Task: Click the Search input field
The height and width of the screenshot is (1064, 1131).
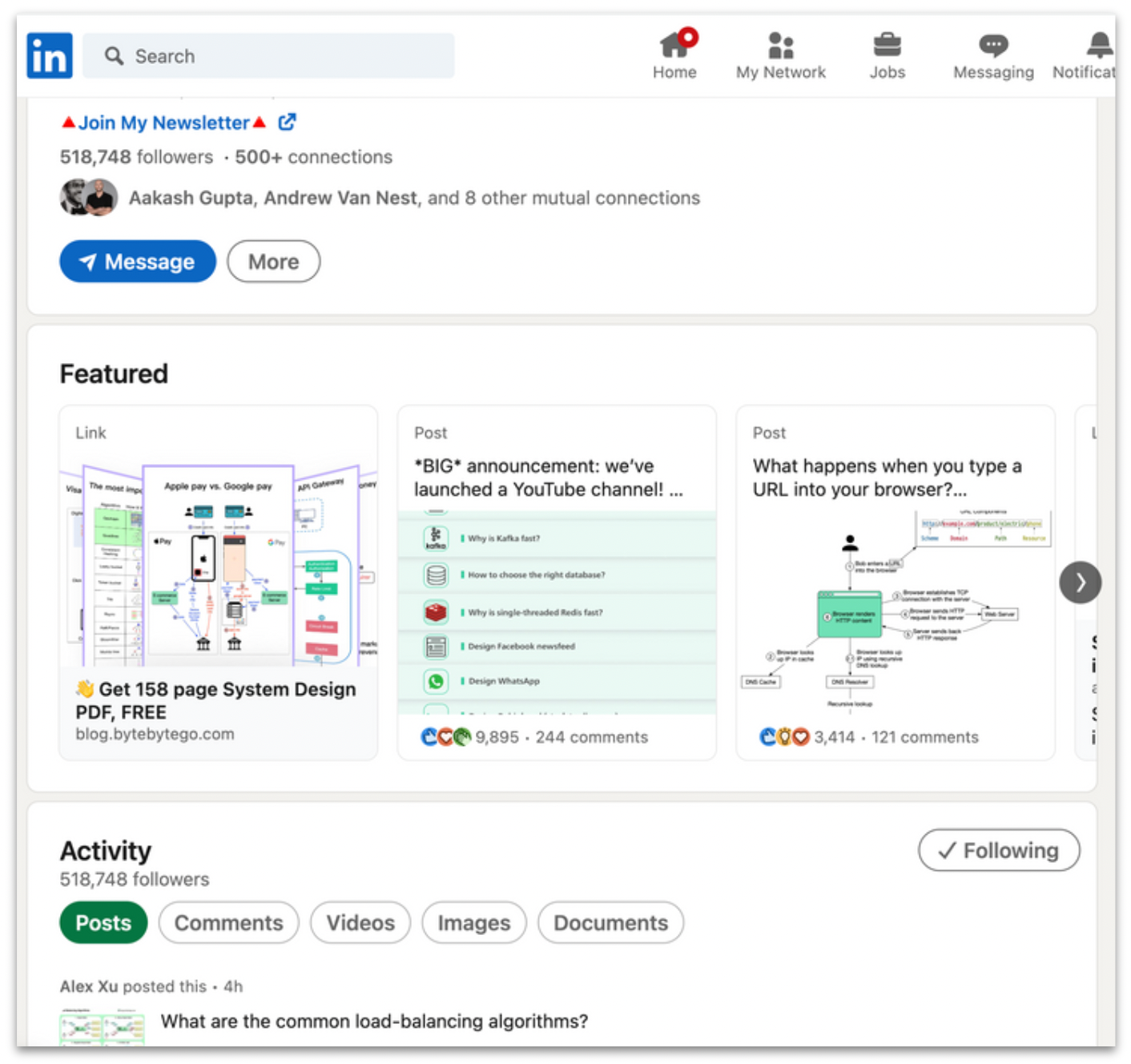Action: pos(268,56)
